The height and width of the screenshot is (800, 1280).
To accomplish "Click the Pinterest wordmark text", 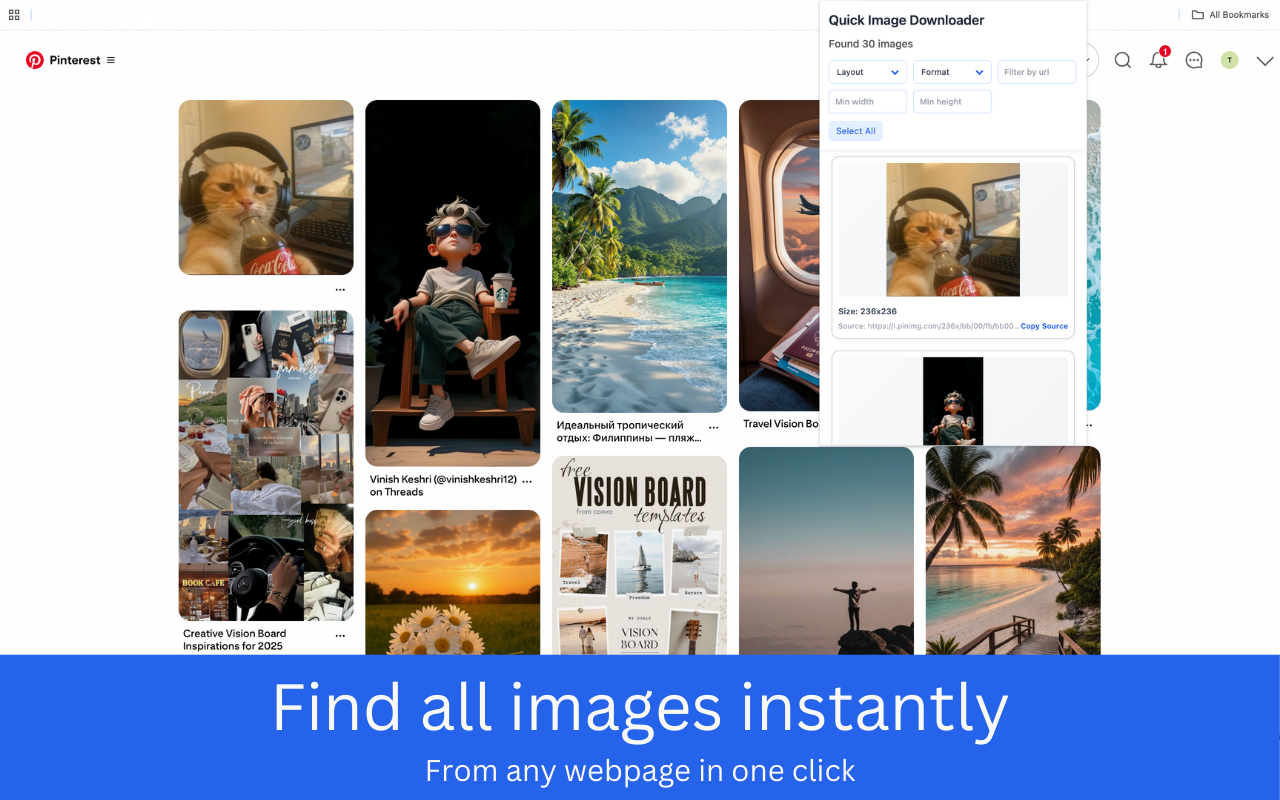I will pos(75,60).
